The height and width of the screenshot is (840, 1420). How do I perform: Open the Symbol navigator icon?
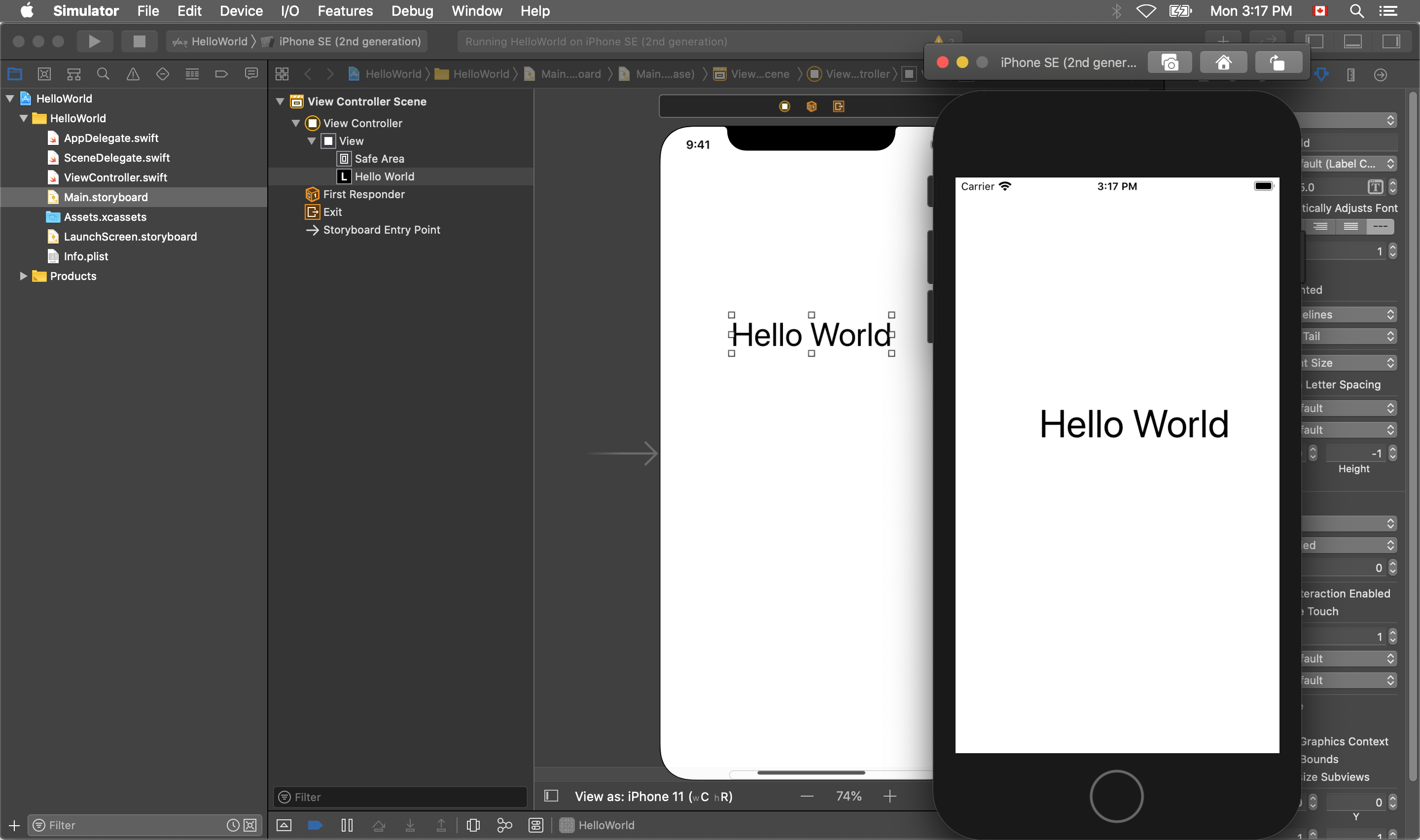click(73, 74)
